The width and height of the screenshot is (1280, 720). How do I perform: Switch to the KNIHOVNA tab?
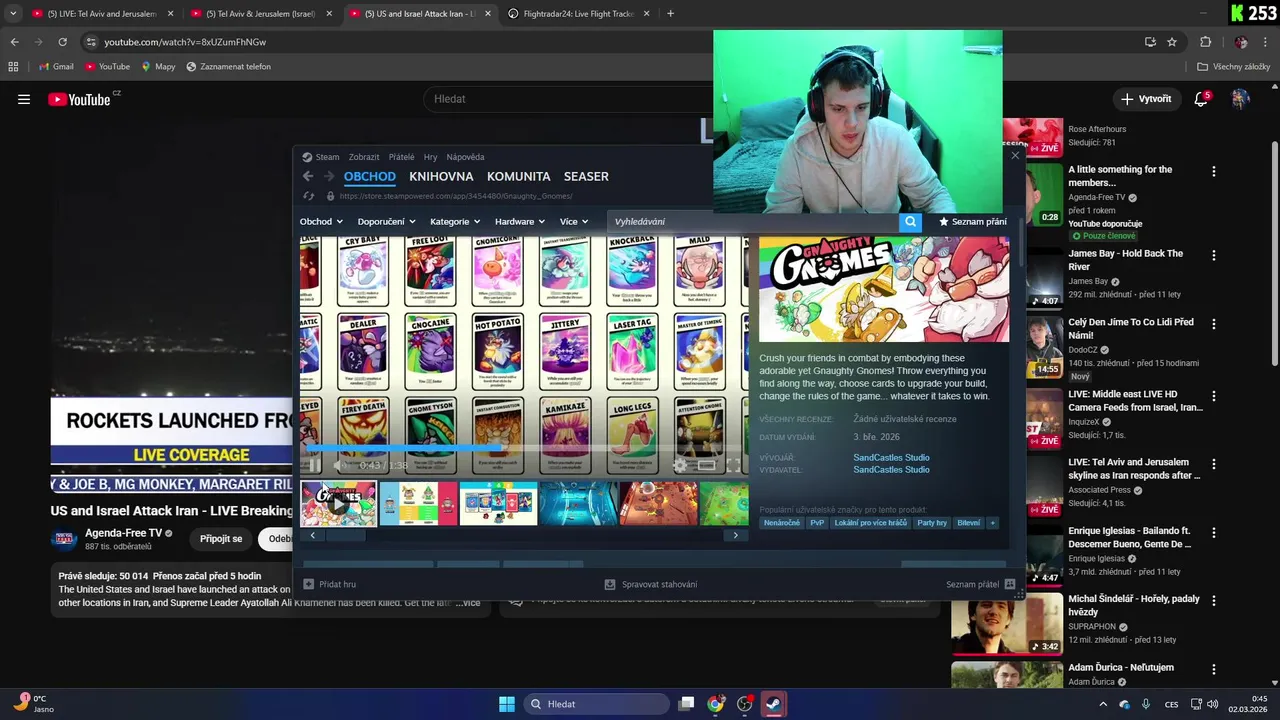441,176
